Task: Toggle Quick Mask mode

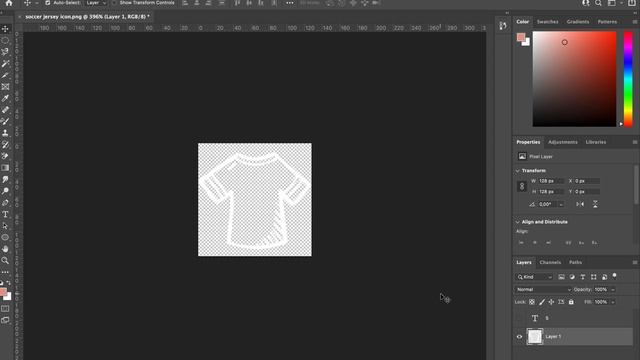Action: coord(5,309)
